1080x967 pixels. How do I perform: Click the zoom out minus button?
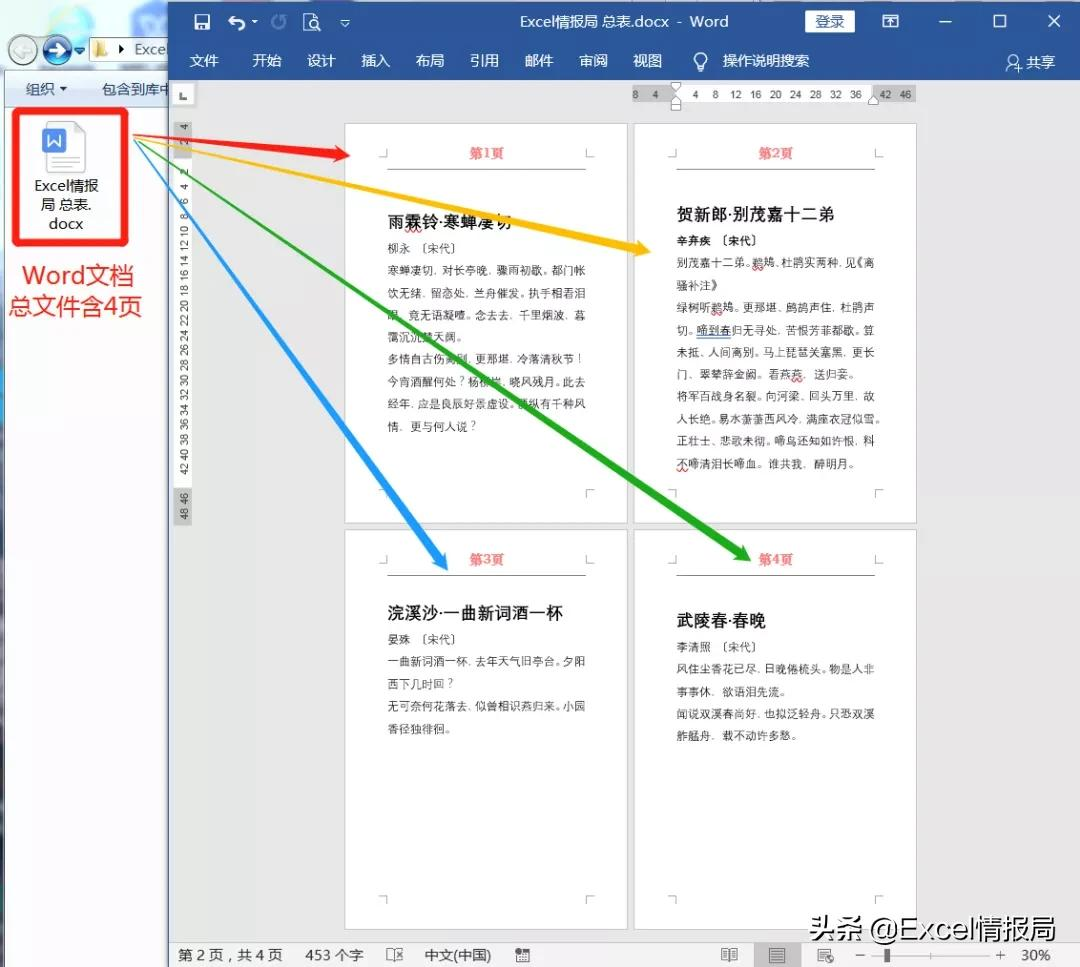point(860,955)
